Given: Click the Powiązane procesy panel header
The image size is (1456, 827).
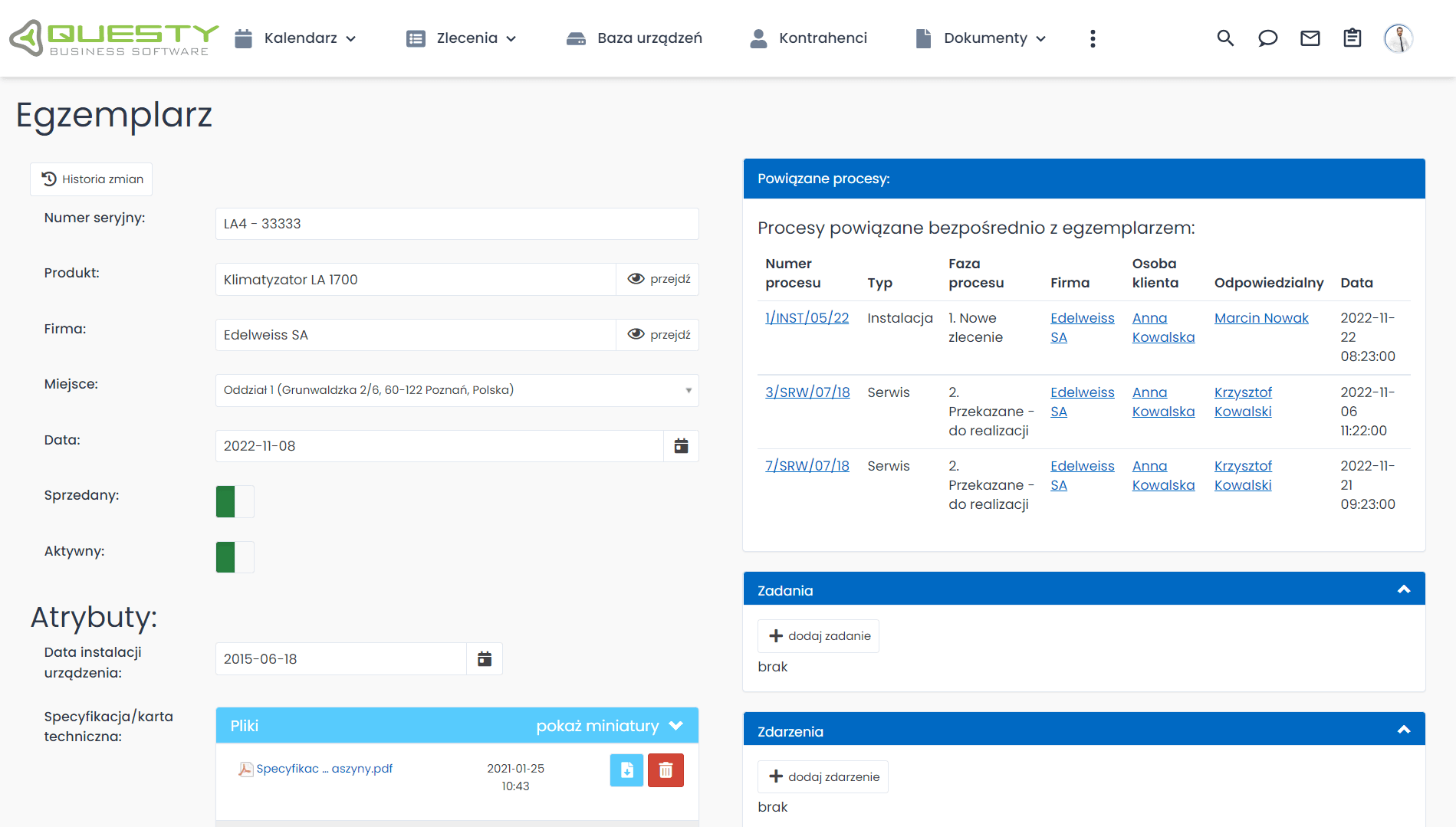Looking at the screenshot, I should coord(1084,179).
